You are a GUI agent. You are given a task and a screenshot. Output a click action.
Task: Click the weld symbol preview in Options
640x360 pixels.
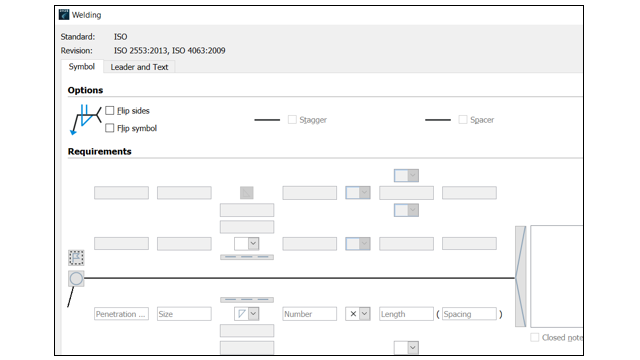coord(85,120)
